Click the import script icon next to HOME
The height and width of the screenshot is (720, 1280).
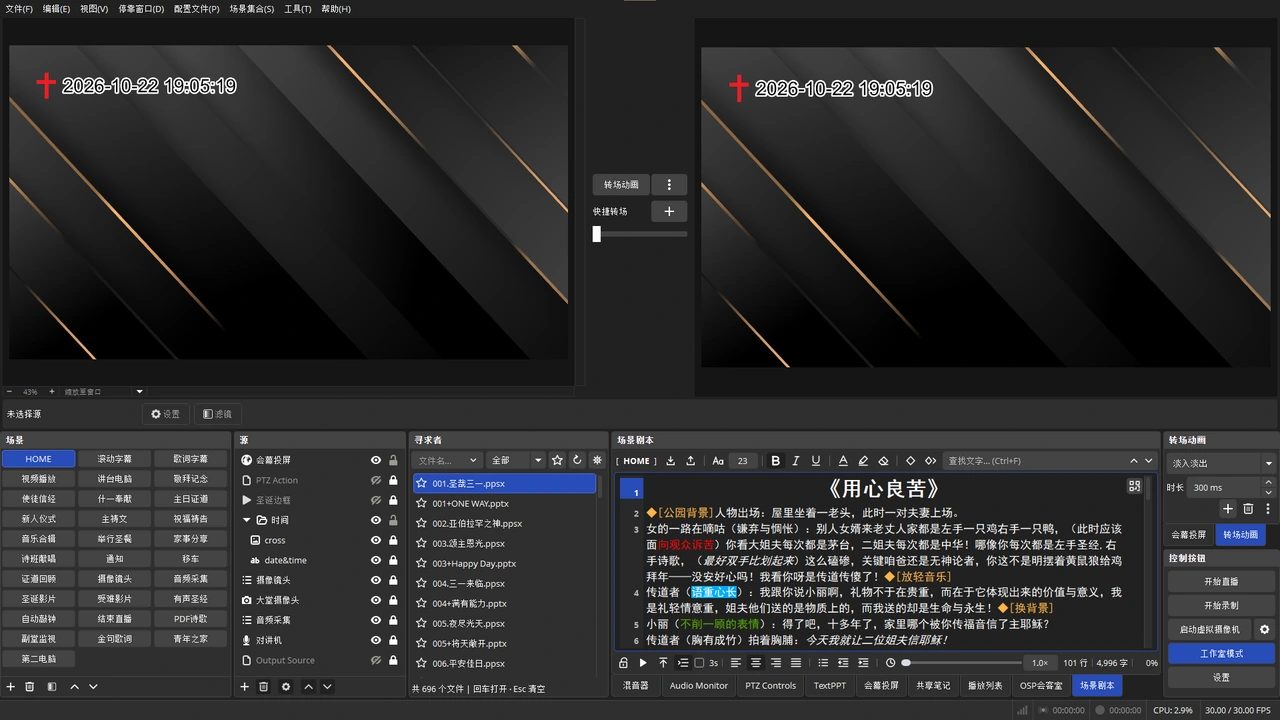[671, 461]
